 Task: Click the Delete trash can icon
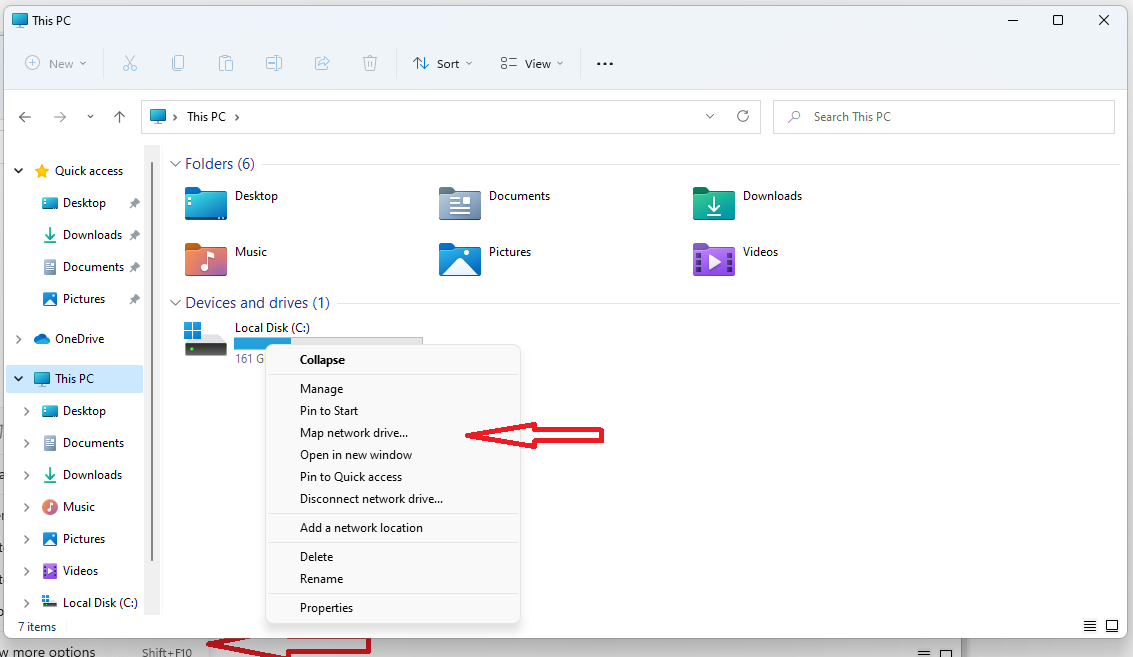click(x=370, y=63)
